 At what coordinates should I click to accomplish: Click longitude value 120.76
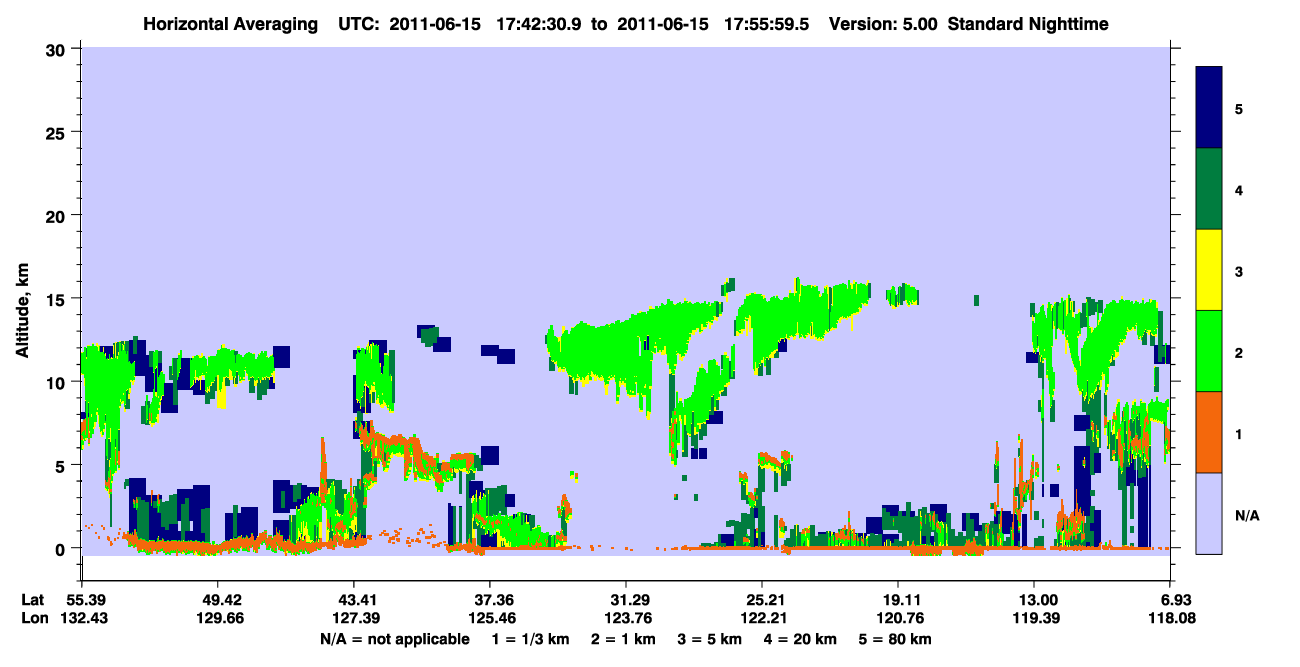tap(898, 619)
